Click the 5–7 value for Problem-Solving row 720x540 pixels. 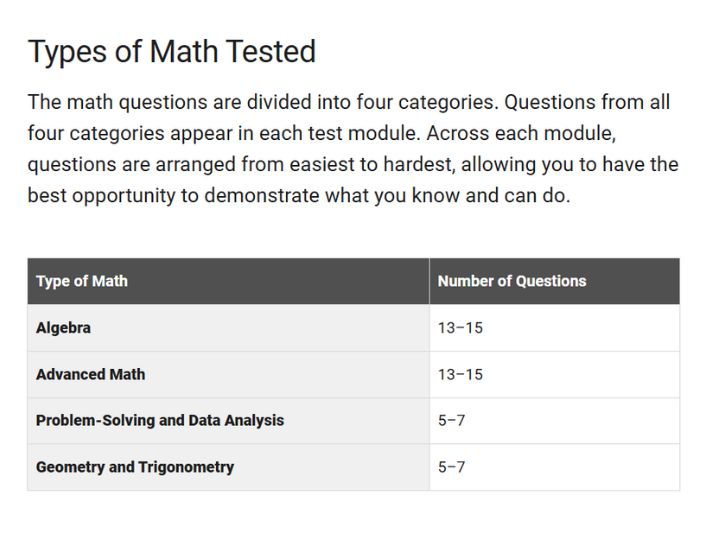451,420
